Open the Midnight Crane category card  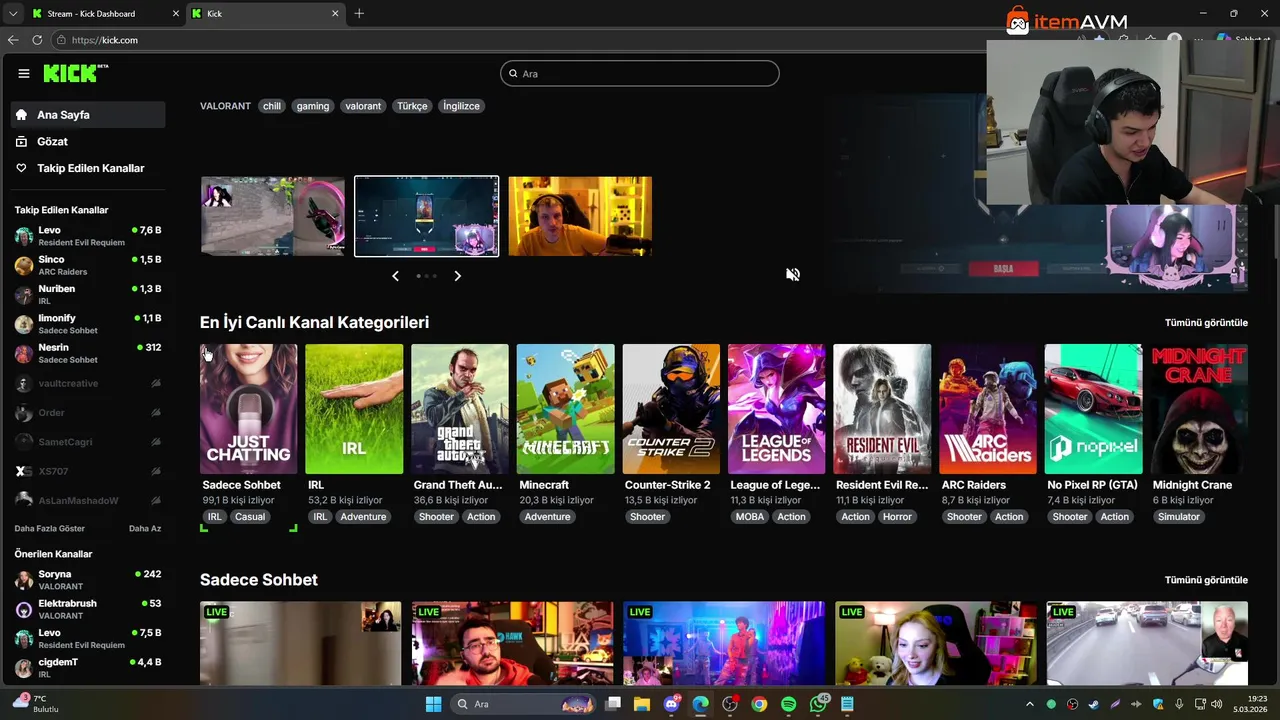[x=1199, y=409]
